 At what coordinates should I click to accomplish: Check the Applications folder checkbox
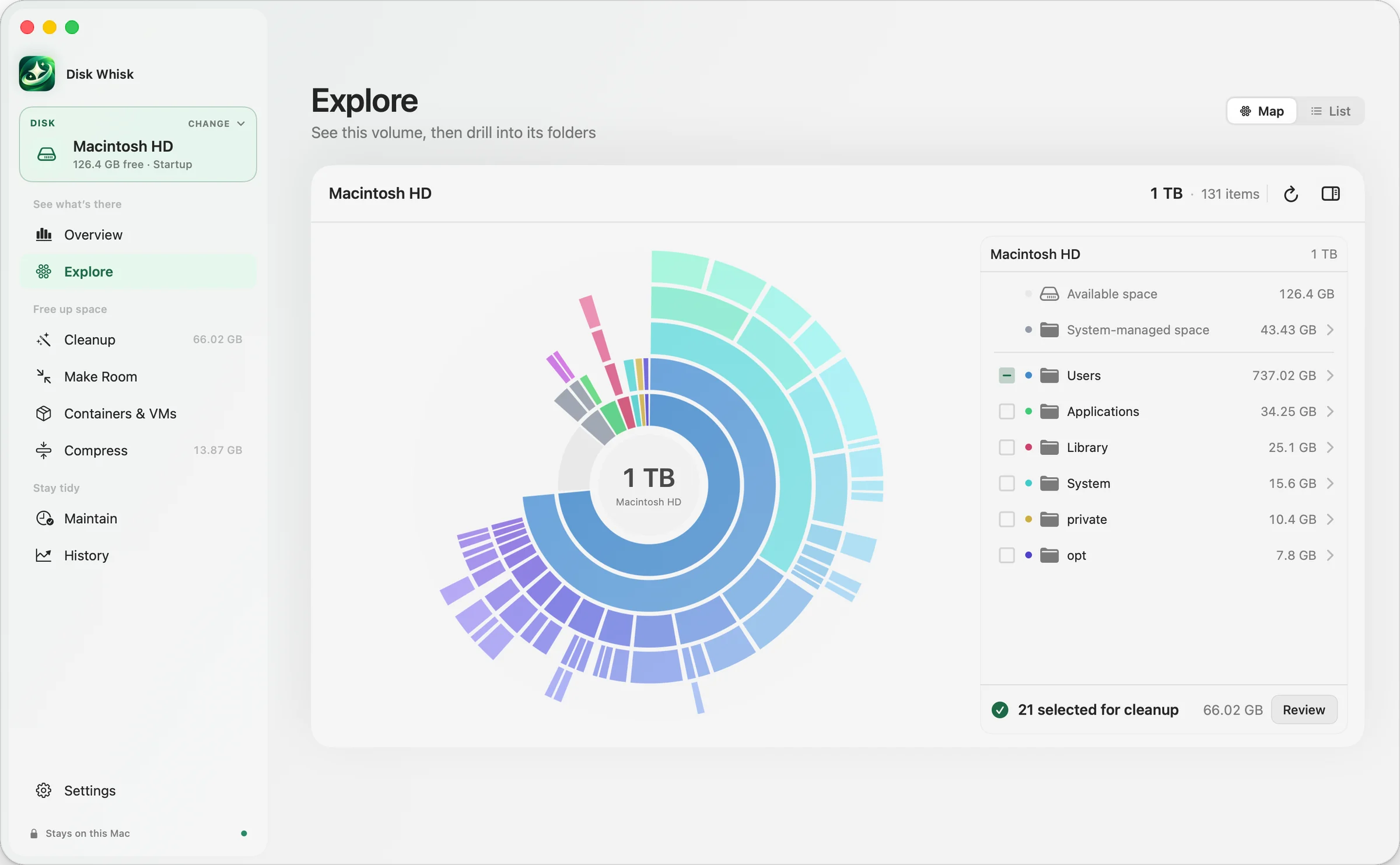click(x=1007, y=411)
